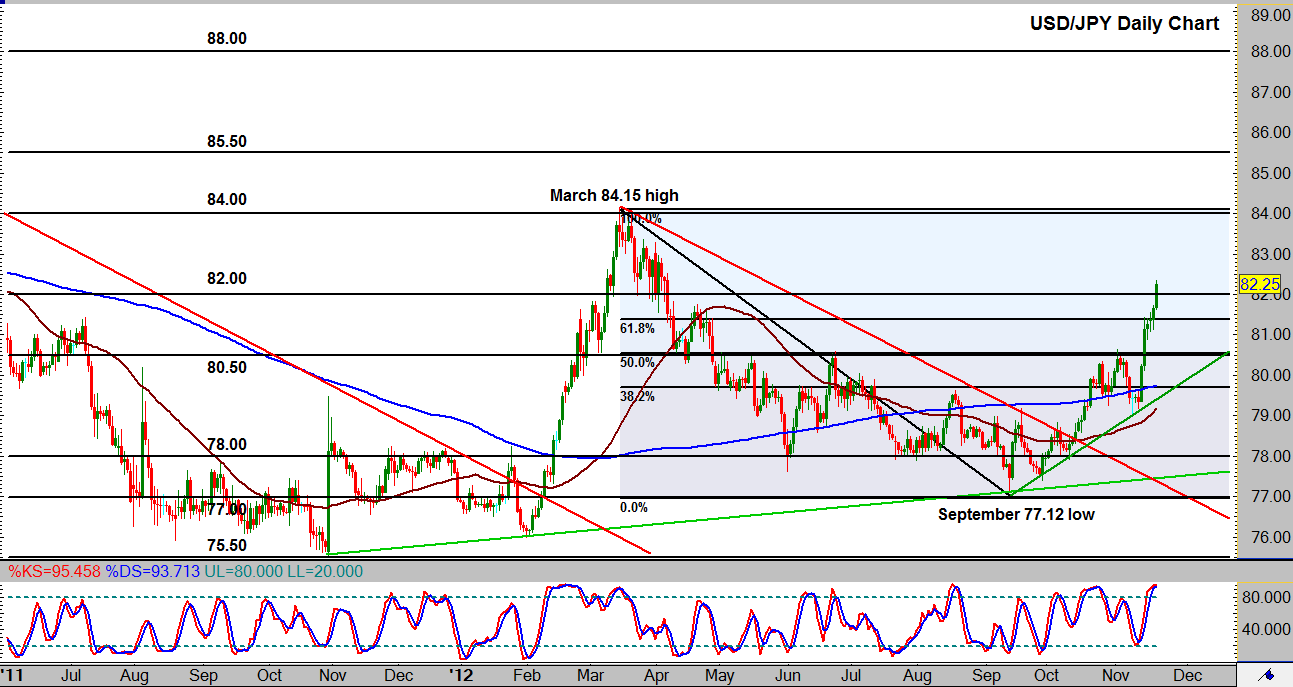This screenshot has height=687, width=1293.
Task: Click the 38.2% Fibonacci level label
Action: click(638, 396)
